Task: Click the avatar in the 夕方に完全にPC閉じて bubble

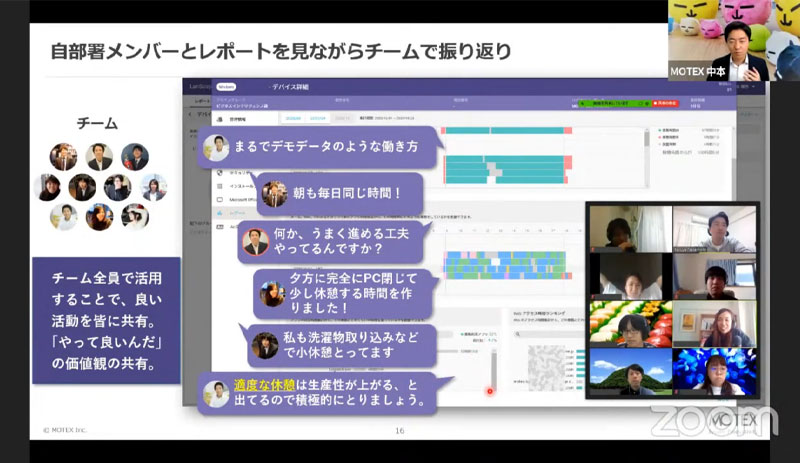Action: (272, 294)
